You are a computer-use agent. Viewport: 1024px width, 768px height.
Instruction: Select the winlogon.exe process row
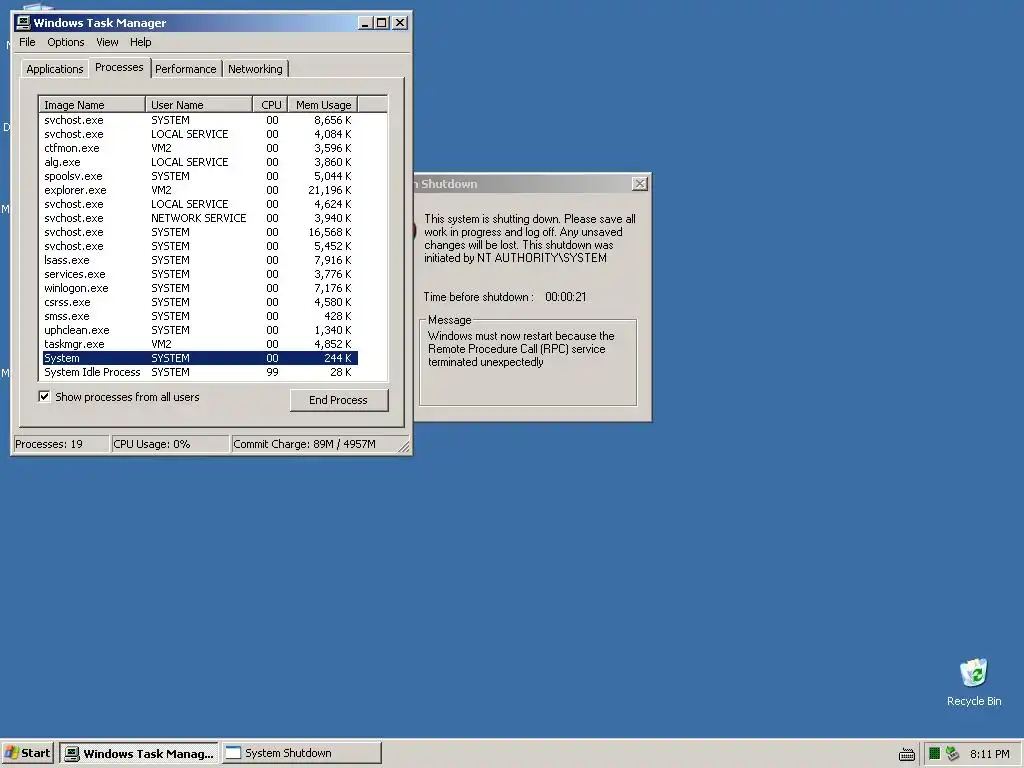coord(200,288)
